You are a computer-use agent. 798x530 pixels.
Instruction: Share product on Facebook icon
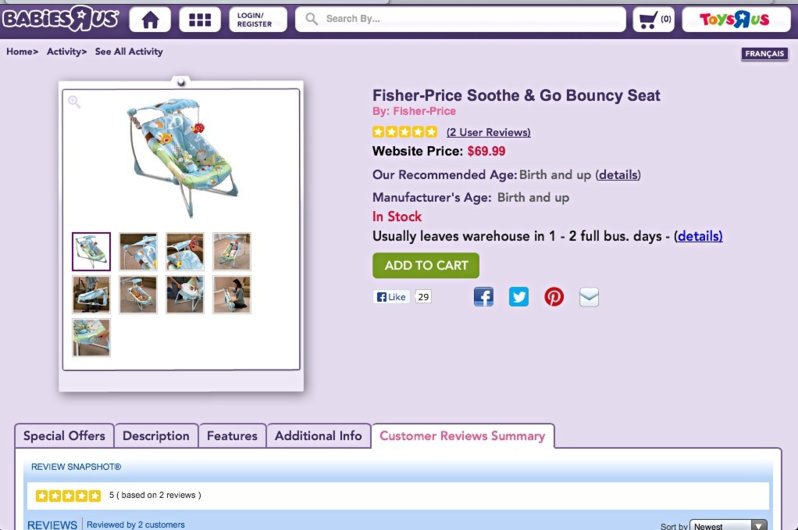(x=483, y=297)
